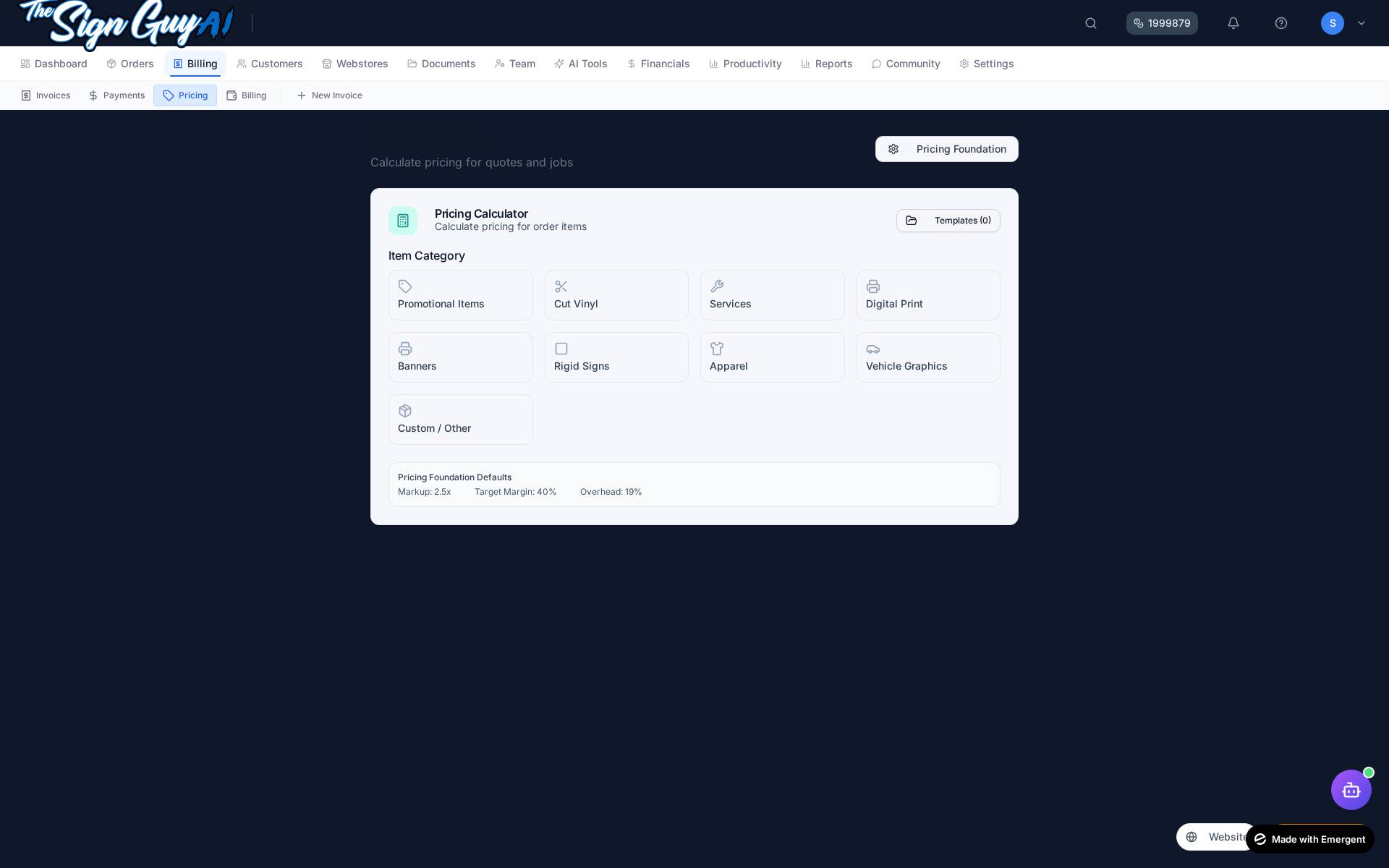Click the printer icon on Banners
Image resolution: width=1389 pixels, height=868 pixels.
click(x=405, y=349)
